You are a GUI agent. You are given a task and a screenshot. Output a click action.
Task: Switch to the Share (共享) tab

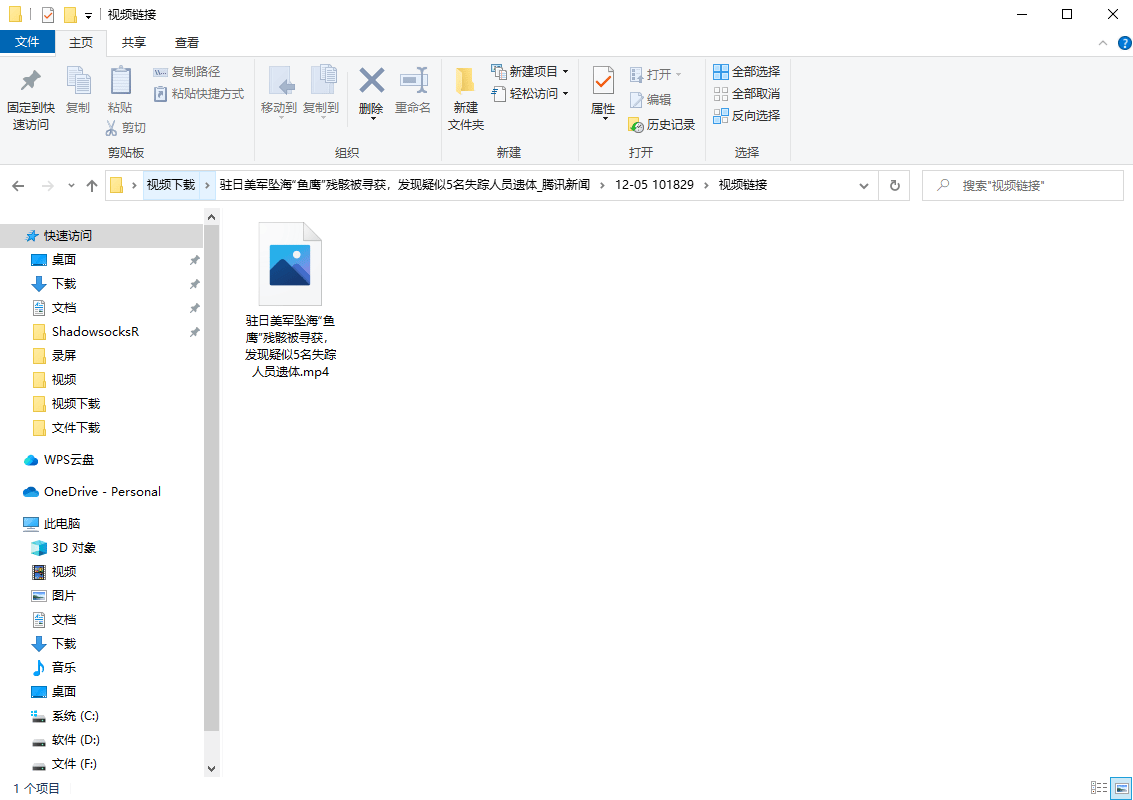click(134, 43)
